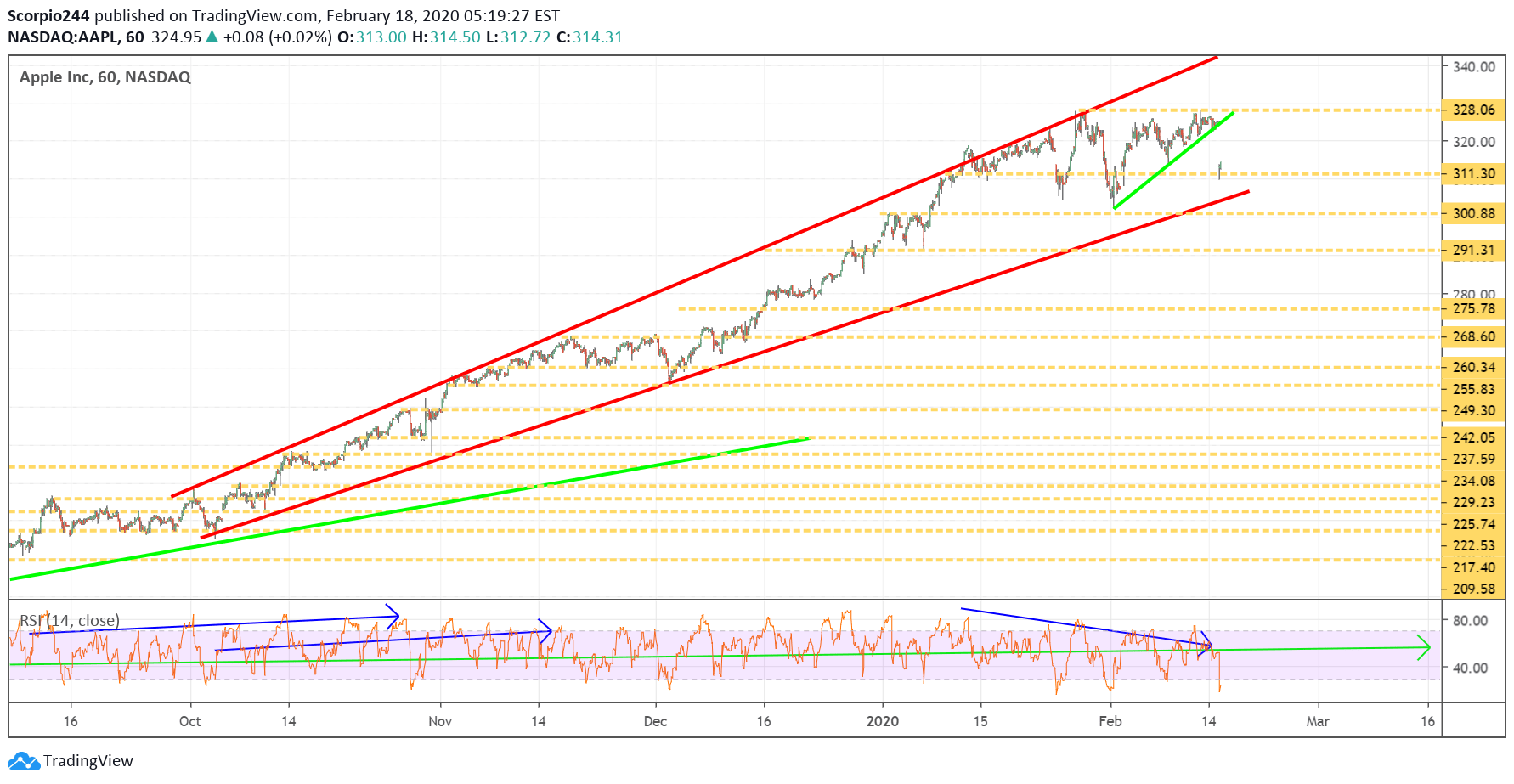Click the 268.60 price level label
Image resolution: width=1514 pixels, height=784 pixels.
(x=1473, y=336)
